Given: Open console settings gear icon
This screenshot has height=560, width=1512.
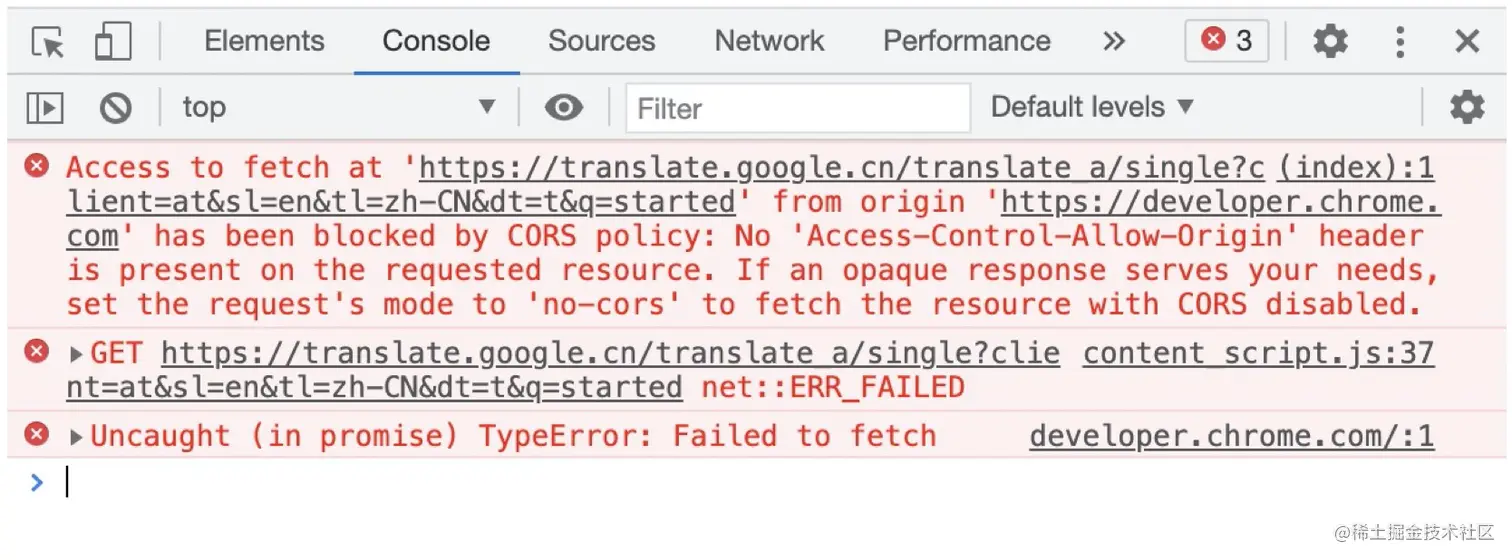Looking at the screenshot, I should click(1467, 107).
